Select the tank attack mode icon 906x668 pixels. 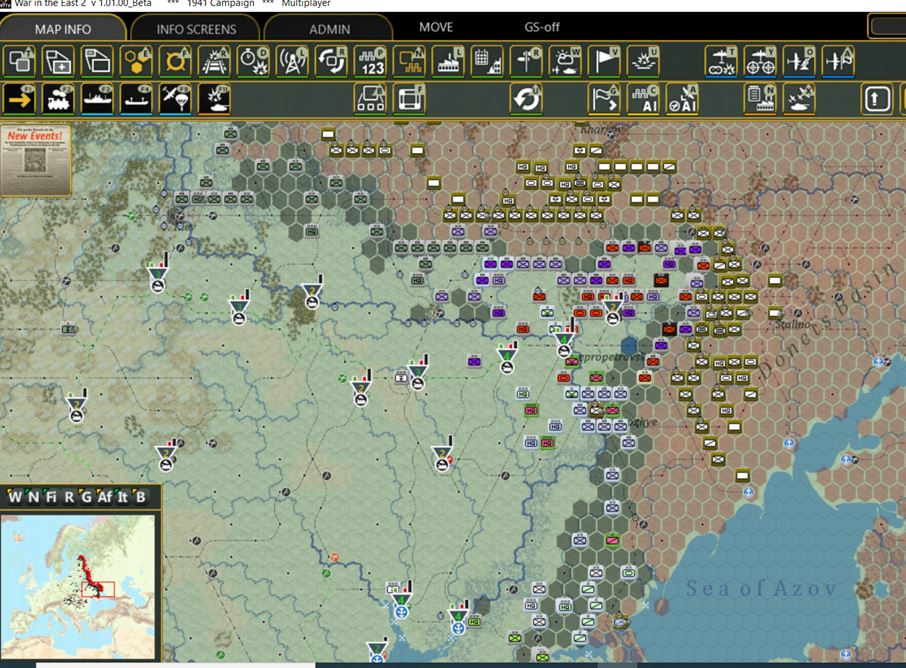214,99
